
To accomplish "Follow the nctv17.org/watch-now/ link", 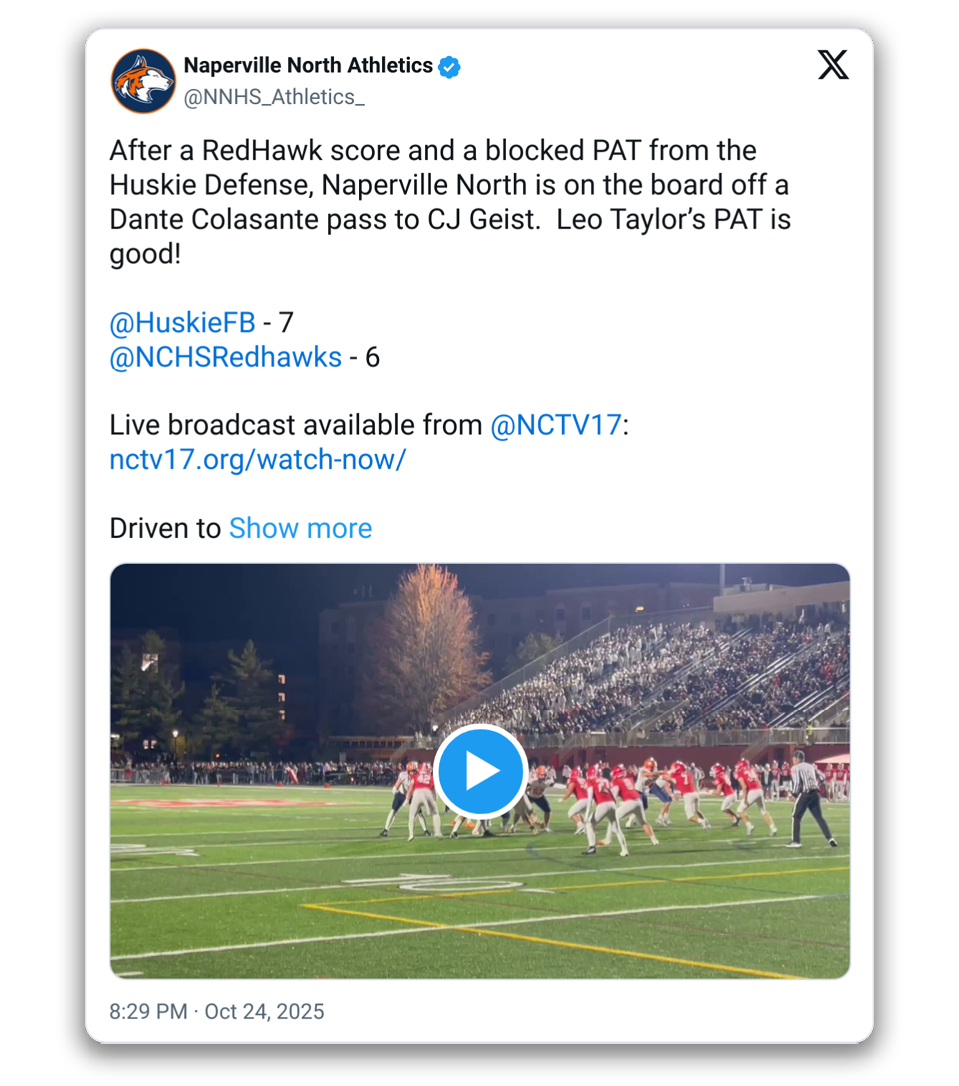I will (x=257, y=459).
